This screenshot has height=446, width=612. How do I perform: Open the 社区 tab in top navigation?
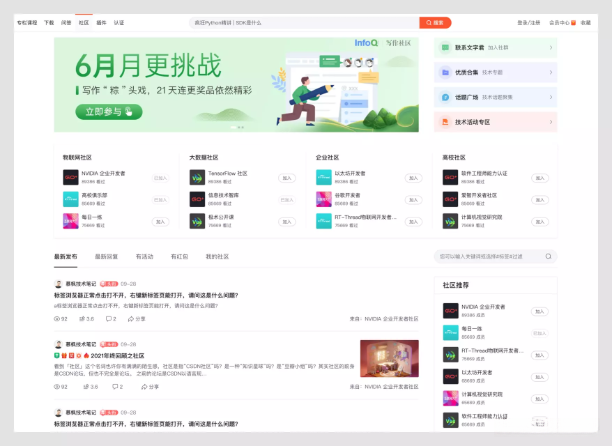click(84, 23)
